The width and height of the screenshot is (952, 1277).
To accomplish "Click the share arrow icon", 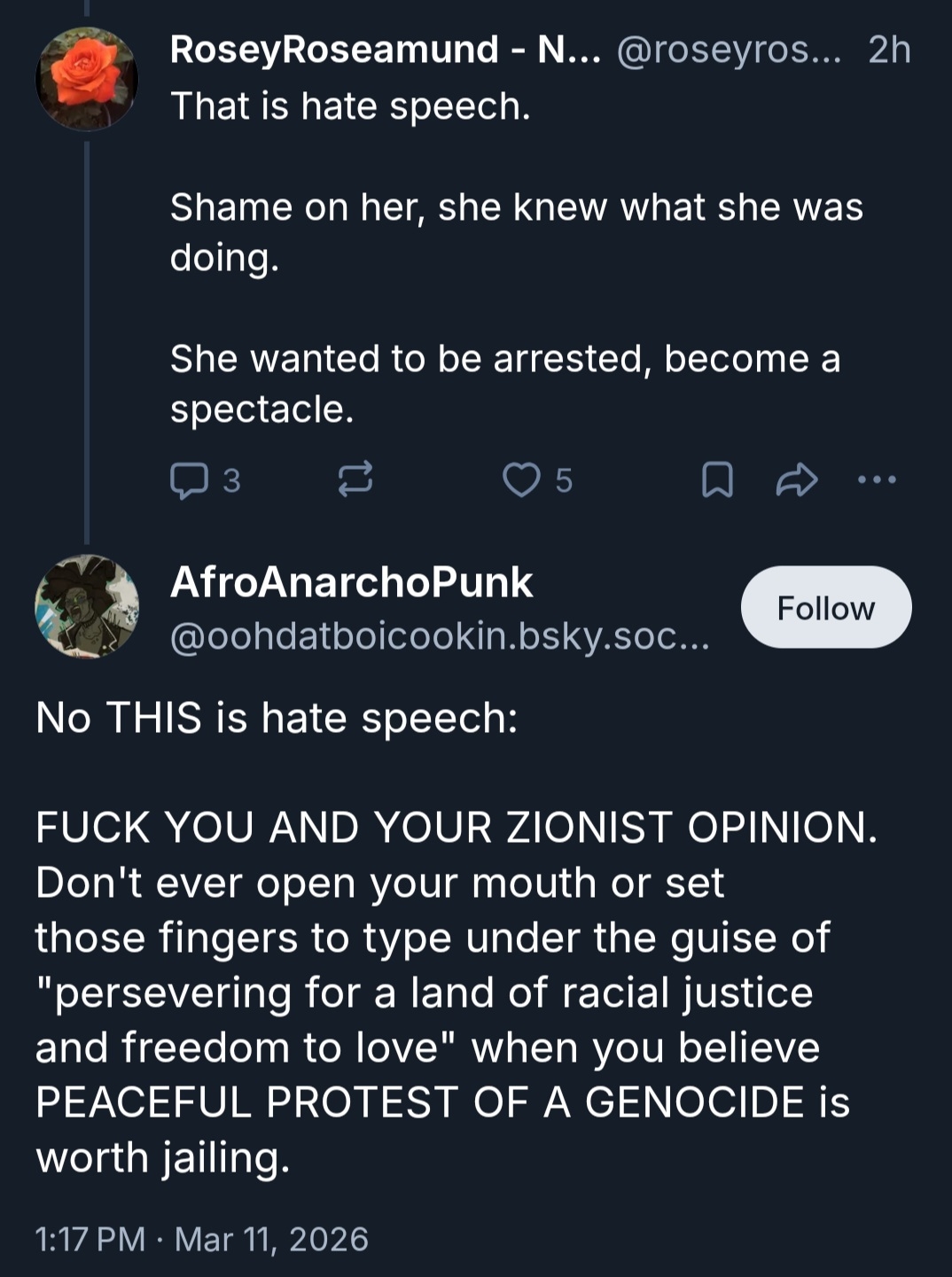I will pyautogui.click(x=796, y=479).
